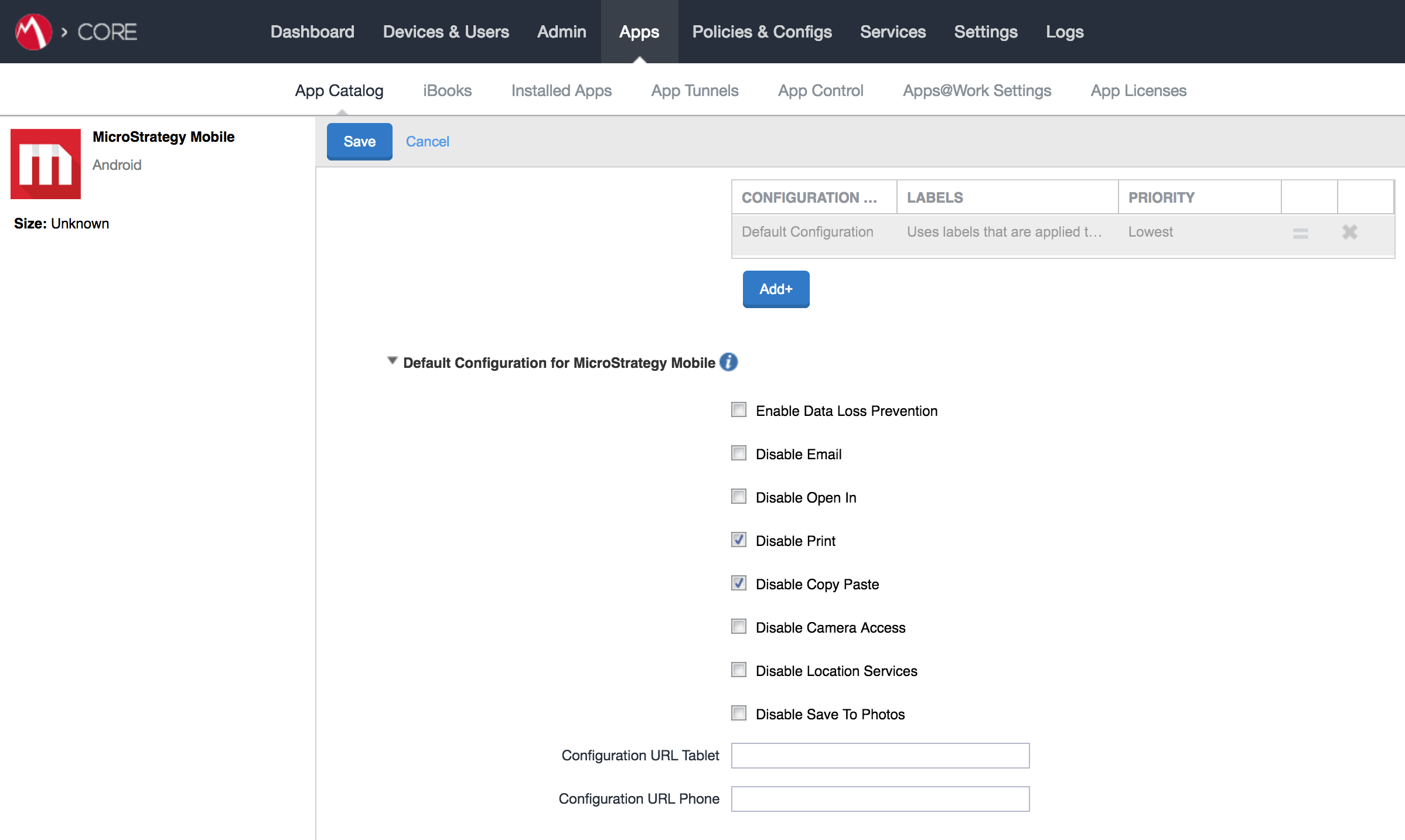Open Policies & Configs menu
This screenshot has width=1405, height=840.
pos(762,32)
